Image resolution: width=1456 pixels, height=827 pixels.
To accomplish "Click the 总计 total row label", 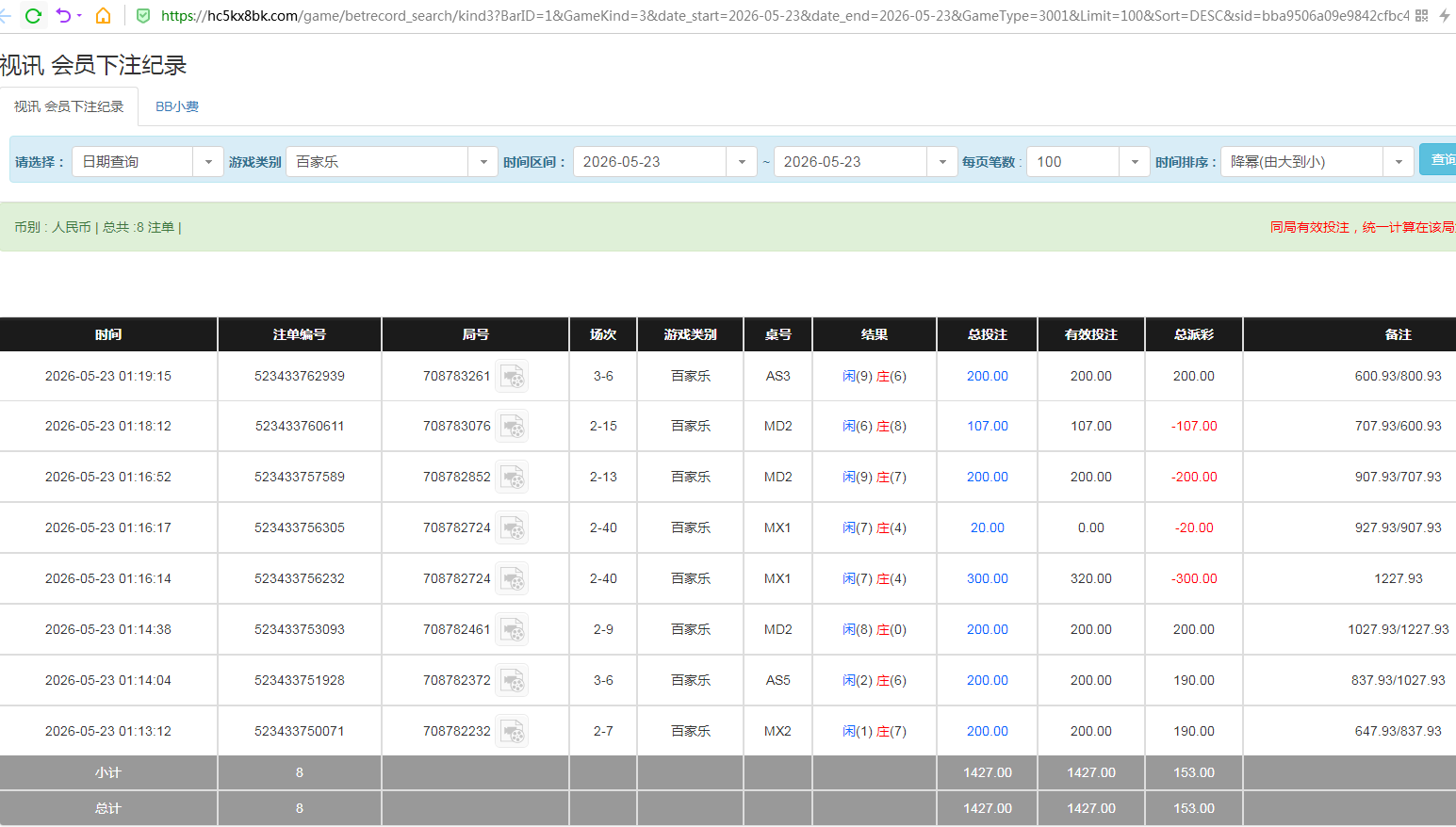I will 108,809.
